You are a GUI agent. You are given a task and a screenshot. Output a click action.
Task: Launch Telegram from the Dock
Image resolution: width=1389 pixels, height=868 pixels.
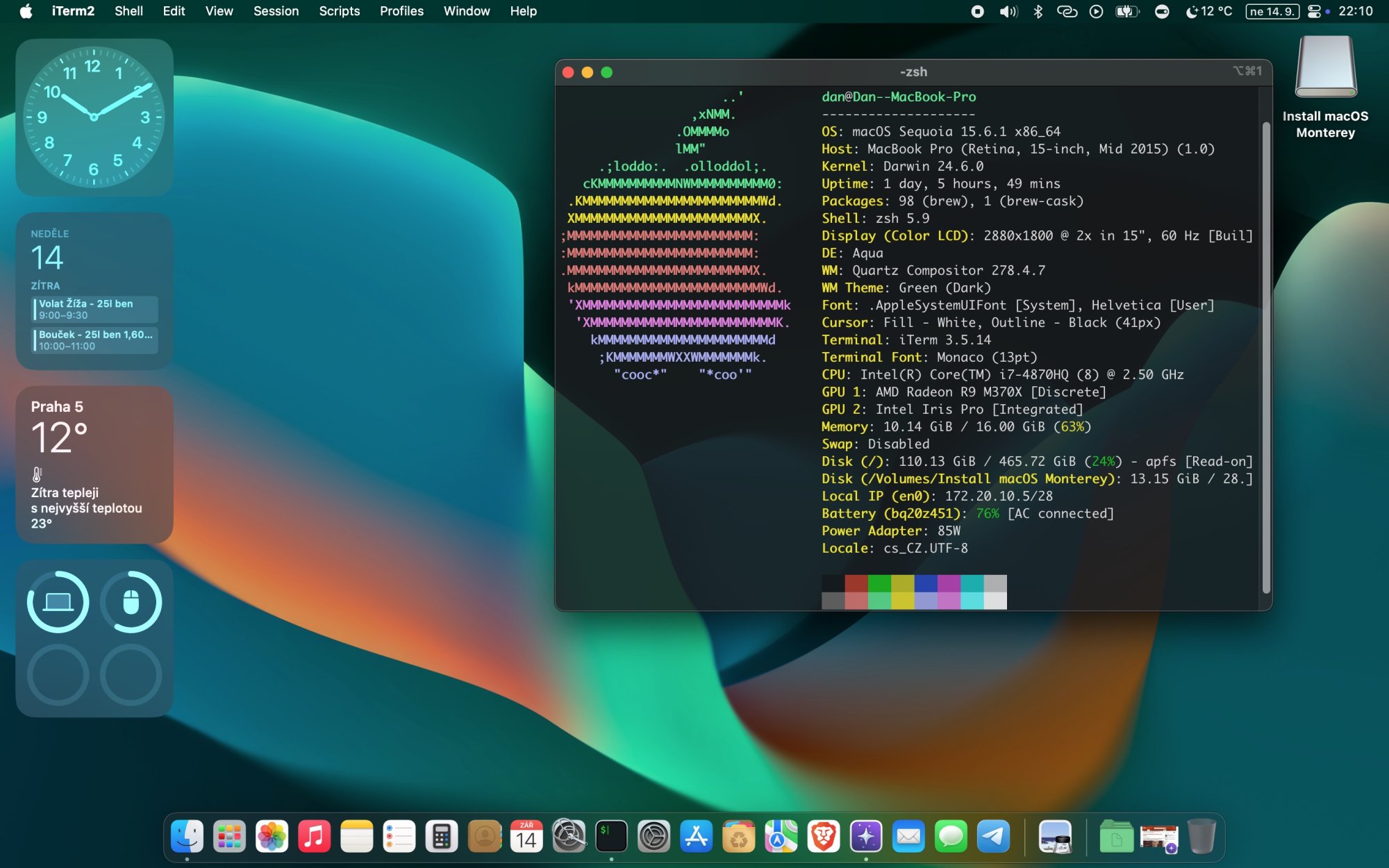[994, 836]
